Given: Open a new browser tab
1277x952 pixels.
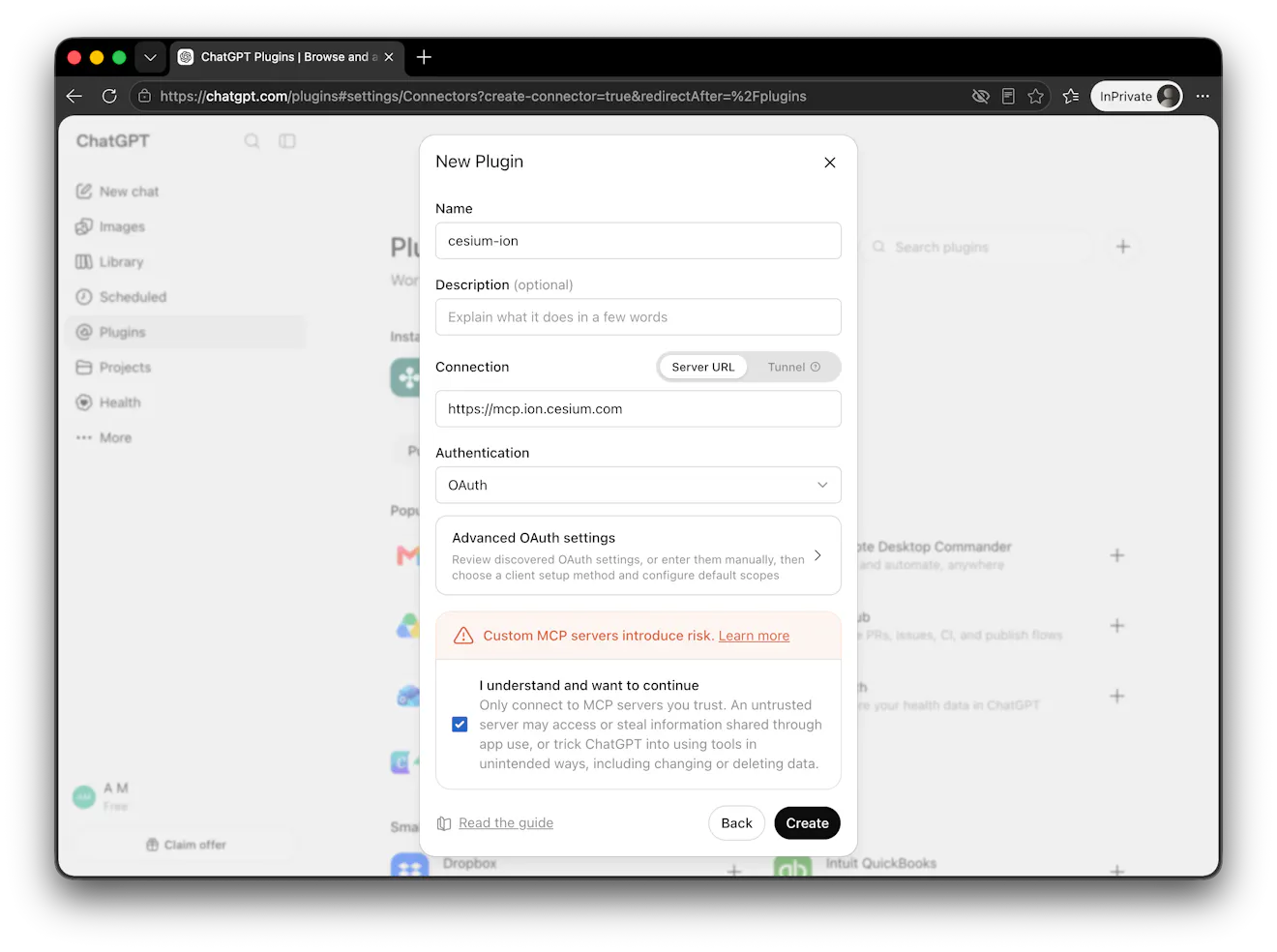Looking at the screenshot, I should (x=424, y=57).
